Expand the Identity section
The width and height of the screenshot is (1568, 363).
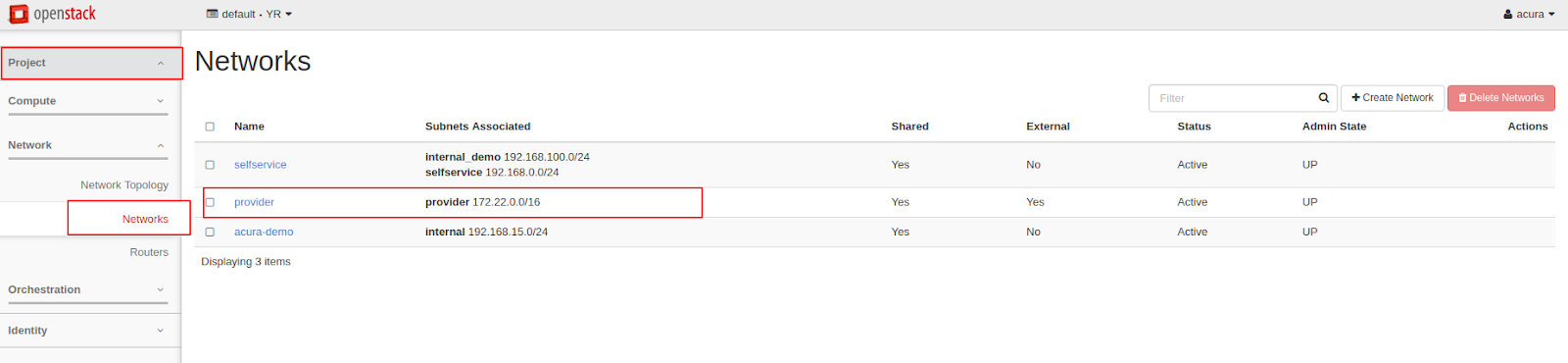pos(86,331)
